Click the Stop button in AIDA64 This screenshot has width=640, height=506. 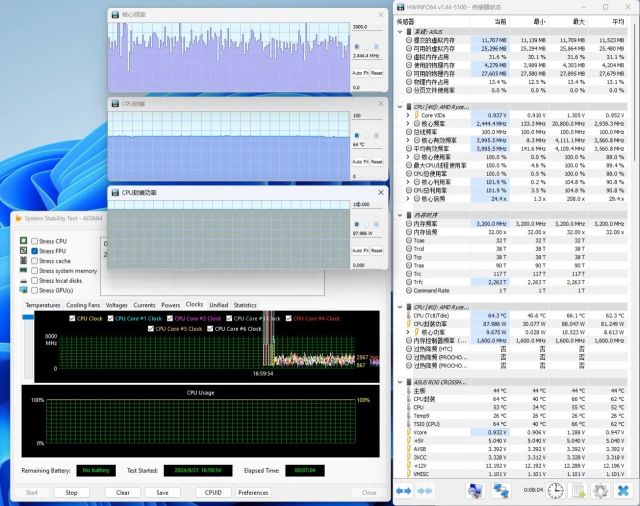(x=71, y=493)
